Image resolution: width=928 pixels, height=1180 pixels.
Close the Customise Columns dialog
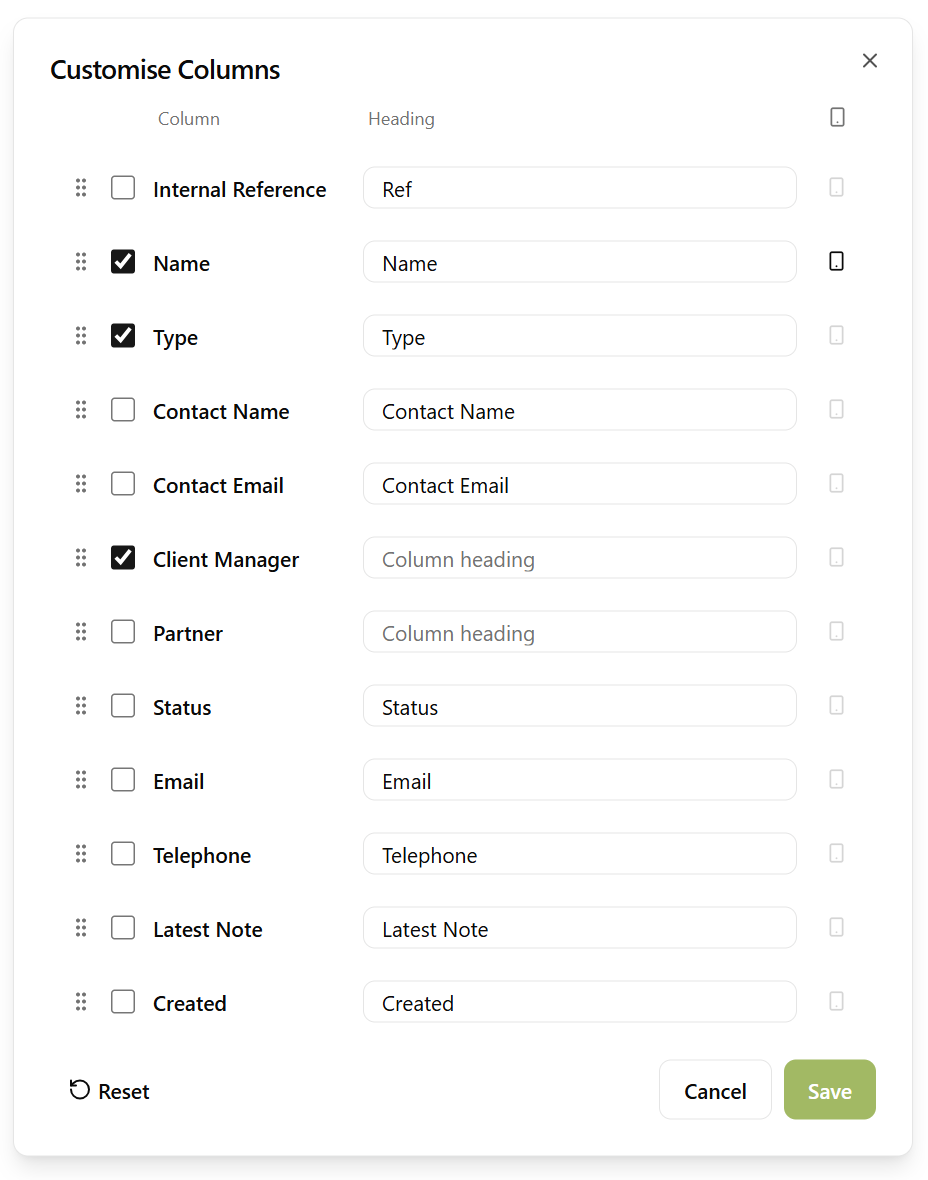870,61
